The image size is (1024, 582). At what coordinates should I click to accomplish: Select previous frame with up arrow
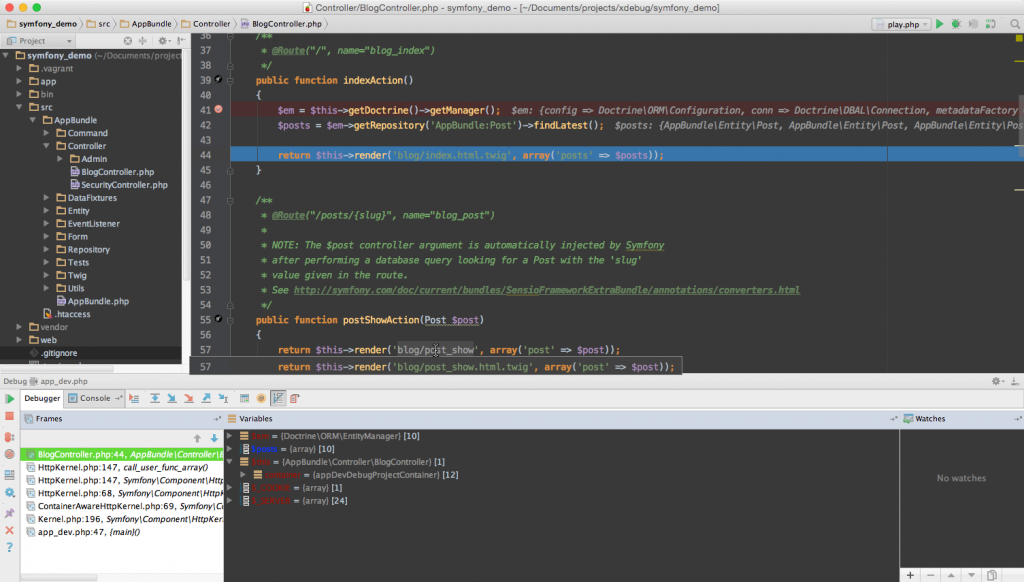(x=197, y=438)
